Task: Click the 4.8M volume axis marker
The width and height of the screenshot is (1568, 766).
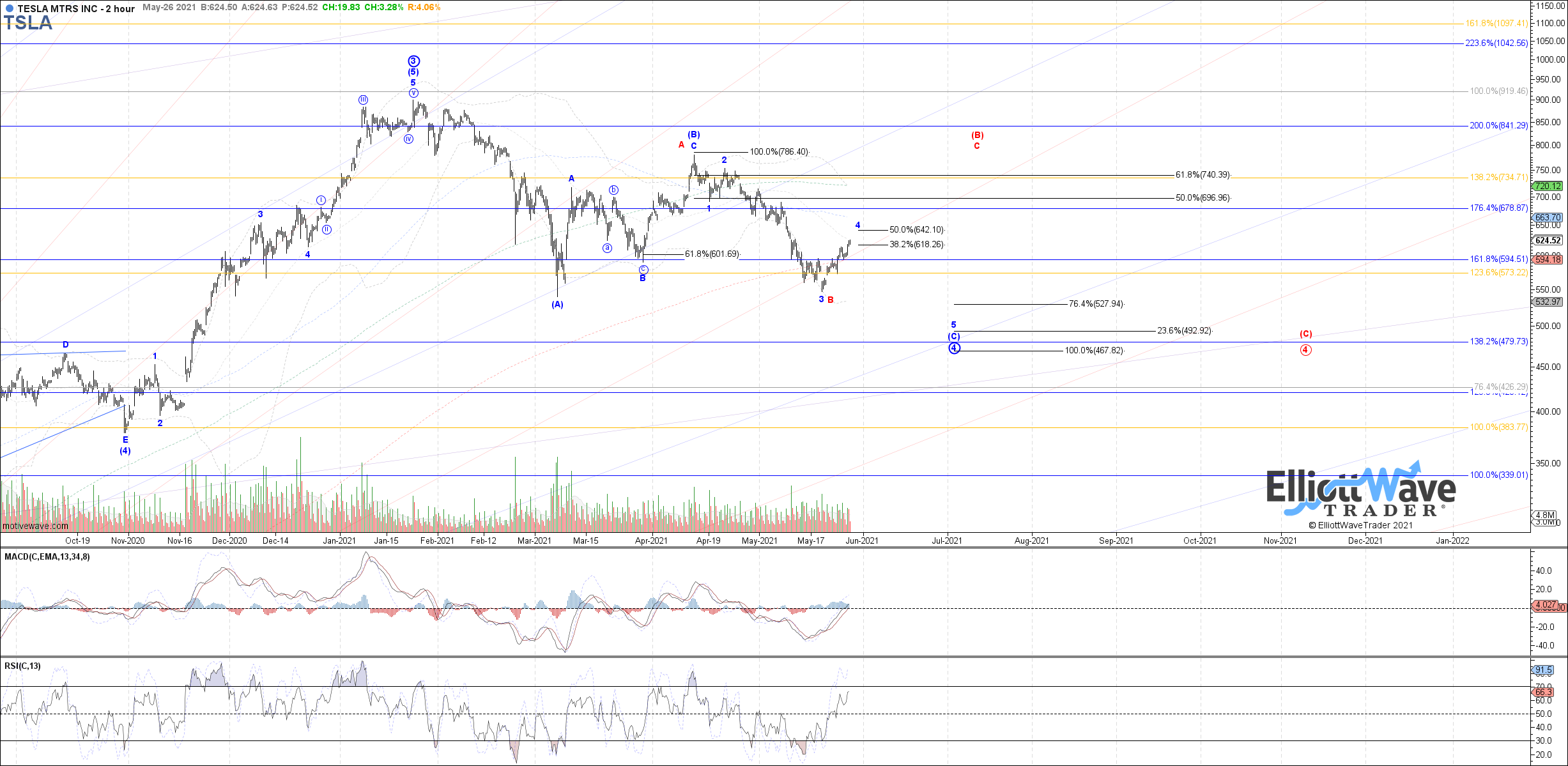Action: click(1546, 515)
